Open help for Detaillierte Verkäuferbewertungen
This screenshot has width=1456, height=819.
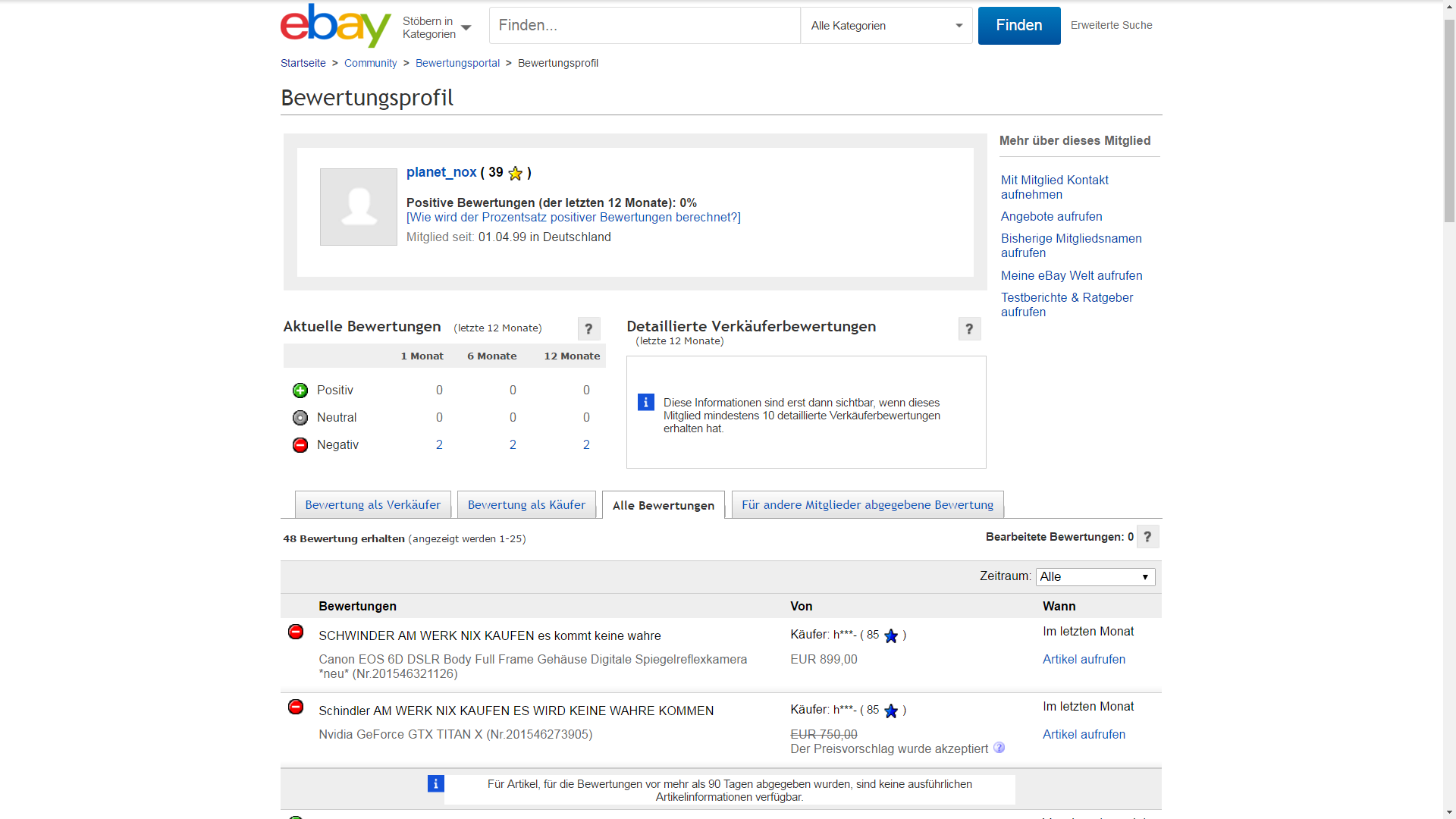tap(969, 328)
